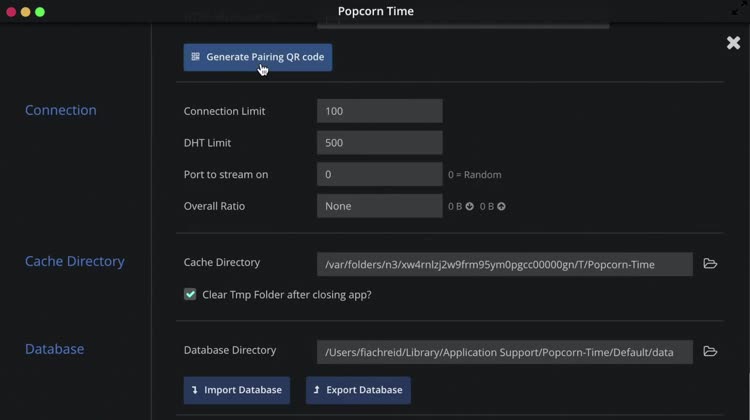This screenshot has width=750, height=420.
Task: Focus the DHT Limit field showing 500
Action: [x=379, y=143]
